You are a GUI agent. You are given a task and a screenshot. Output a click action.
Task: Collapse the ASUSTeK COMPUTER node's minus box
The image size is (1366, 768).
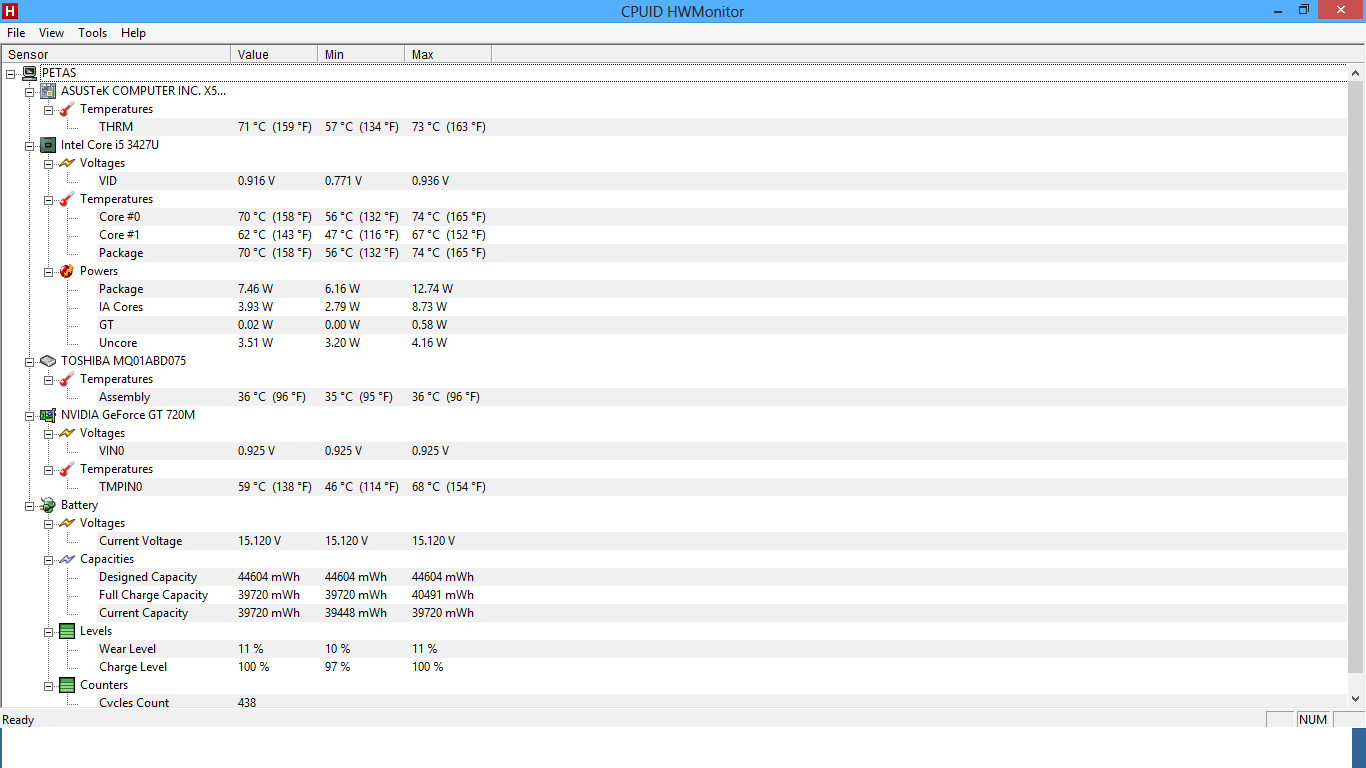[29, 91]
